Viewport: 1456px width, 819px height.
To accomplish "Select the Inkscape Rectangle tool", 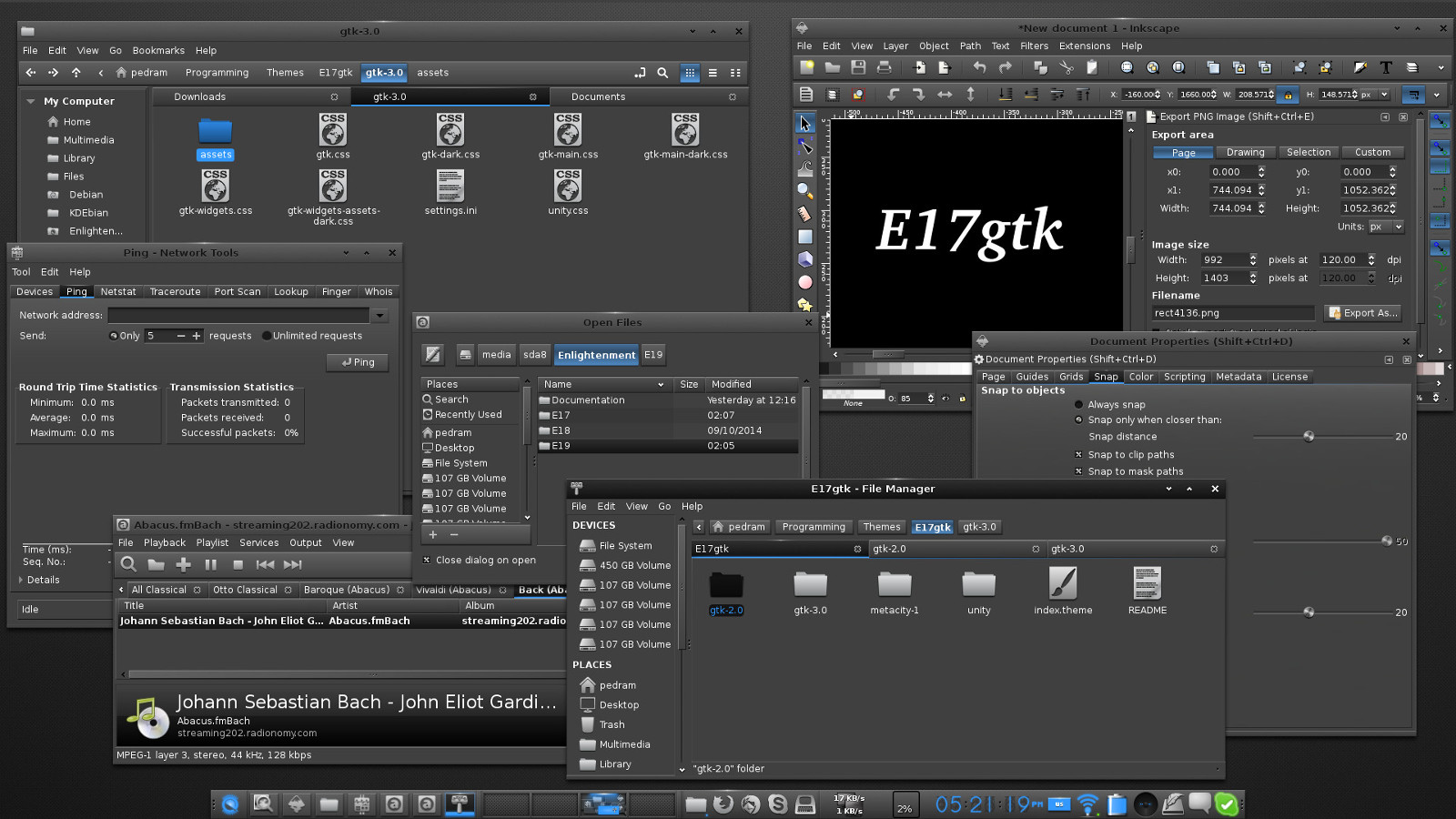I will [x=805, y=237].
